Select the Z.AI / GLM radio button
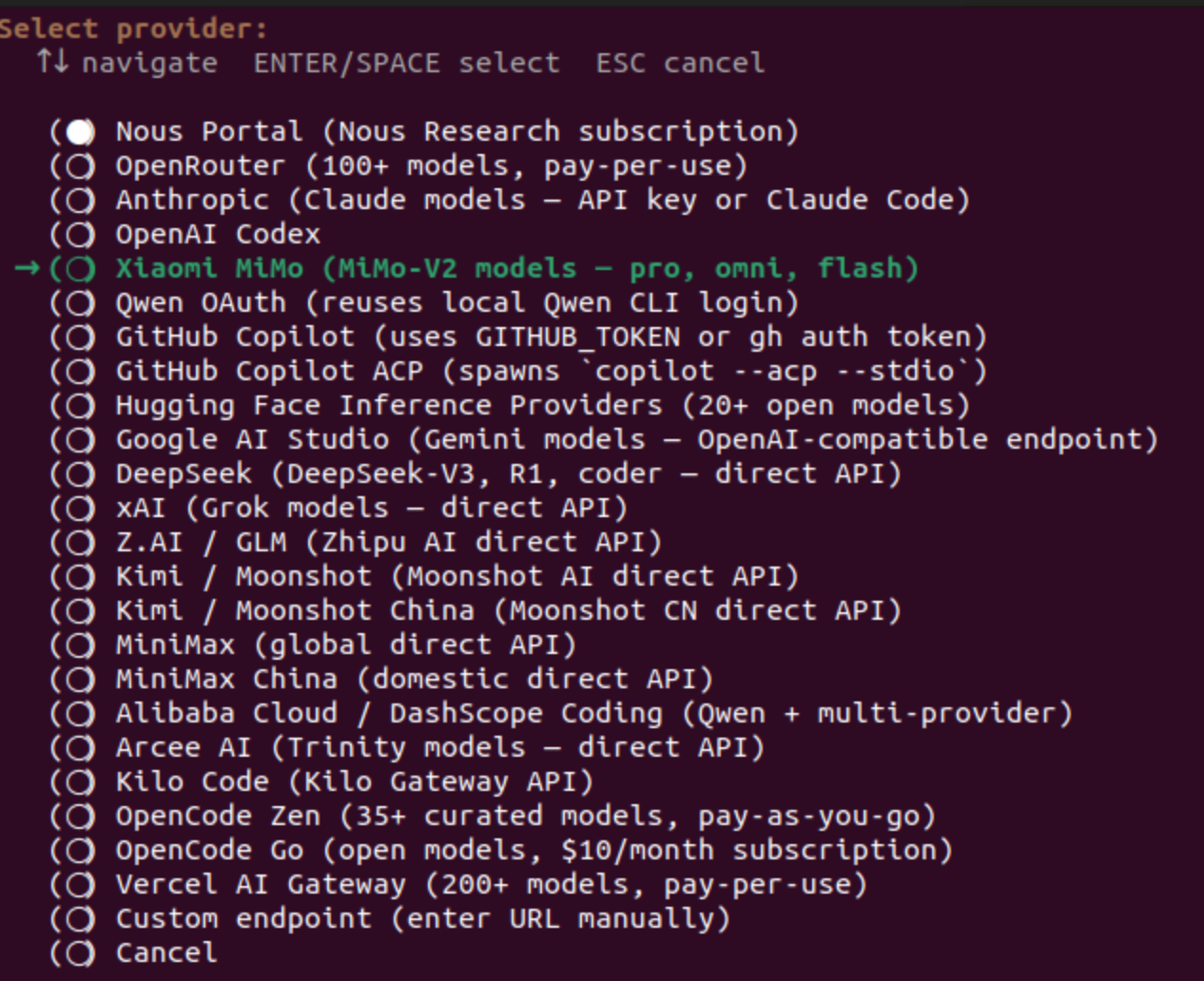1204x981 pixels. [x=80, y=543]
